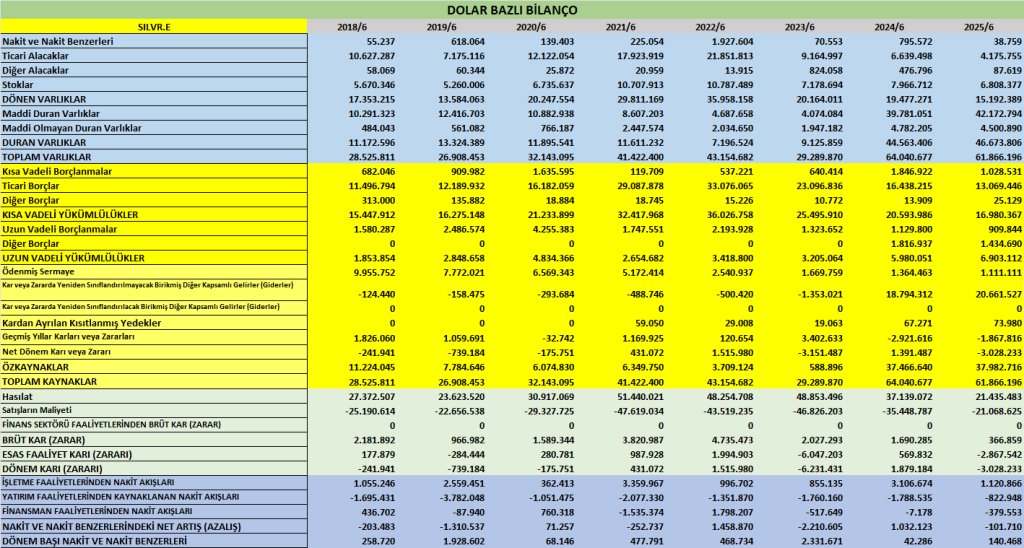The height and width of the screenshot is (548, 1024).
Task: Click the 2024/6 column header
Action: pyautogui.click(x=889, y=27)
